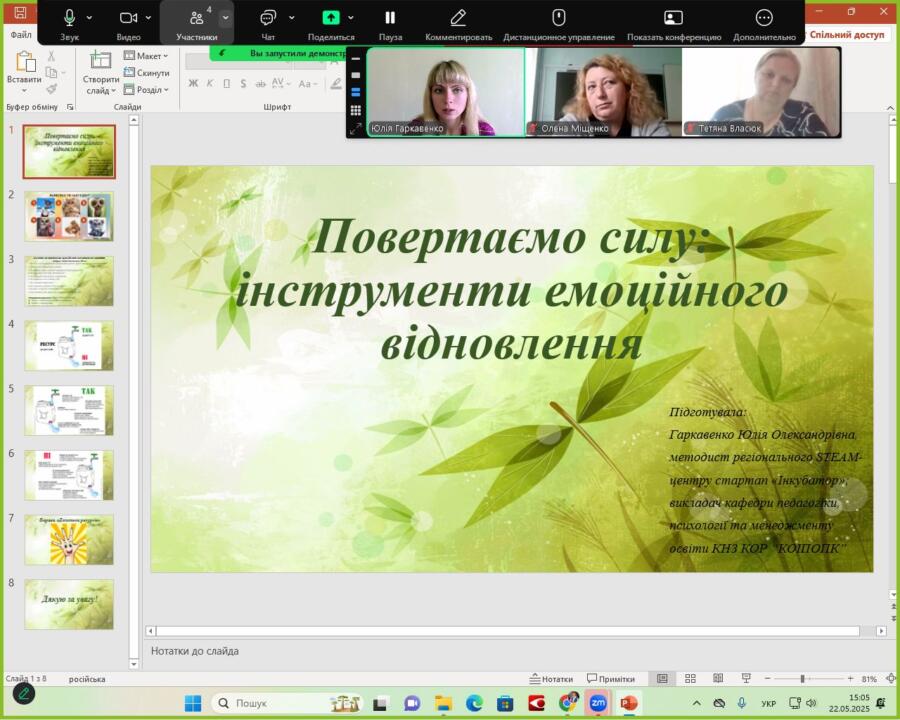Image resolution: width=900 pixels, height=720 pixels.
Task: Click Скинути reset slide button
Action: [x=146, y=72]
